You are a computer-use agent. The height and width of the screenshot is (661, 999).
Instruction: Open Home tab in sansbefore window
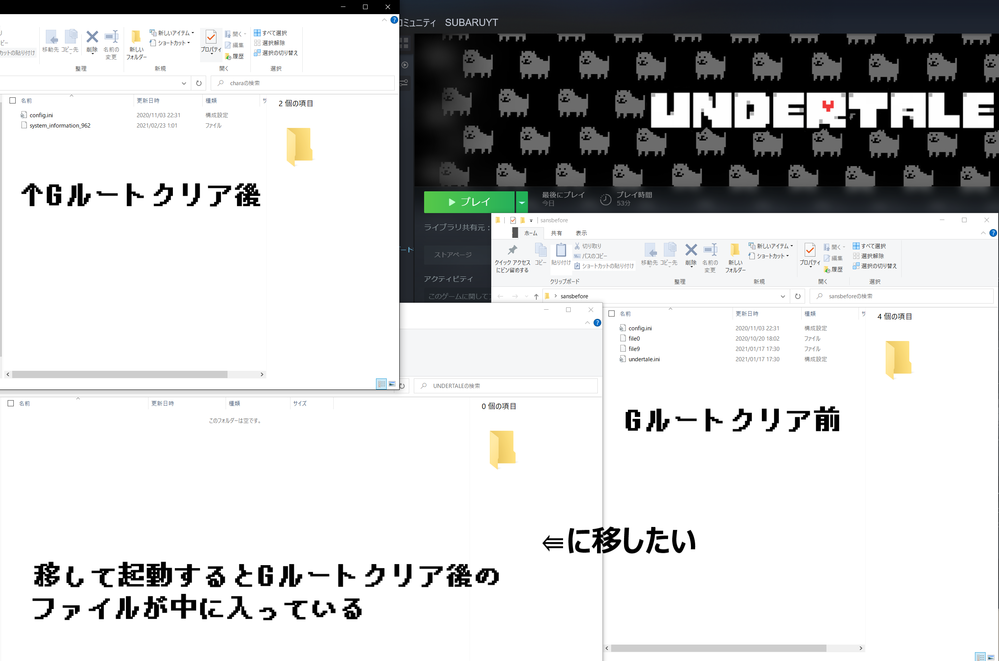point(531,233)
